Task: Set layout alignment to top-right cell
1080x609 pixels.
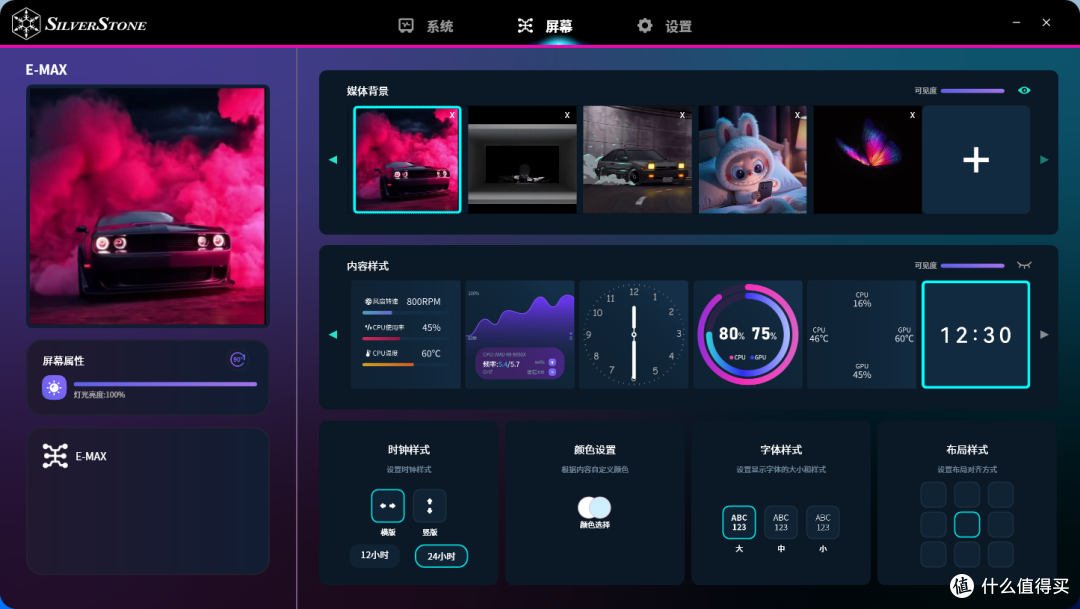Action: (x=1001, y=495)
